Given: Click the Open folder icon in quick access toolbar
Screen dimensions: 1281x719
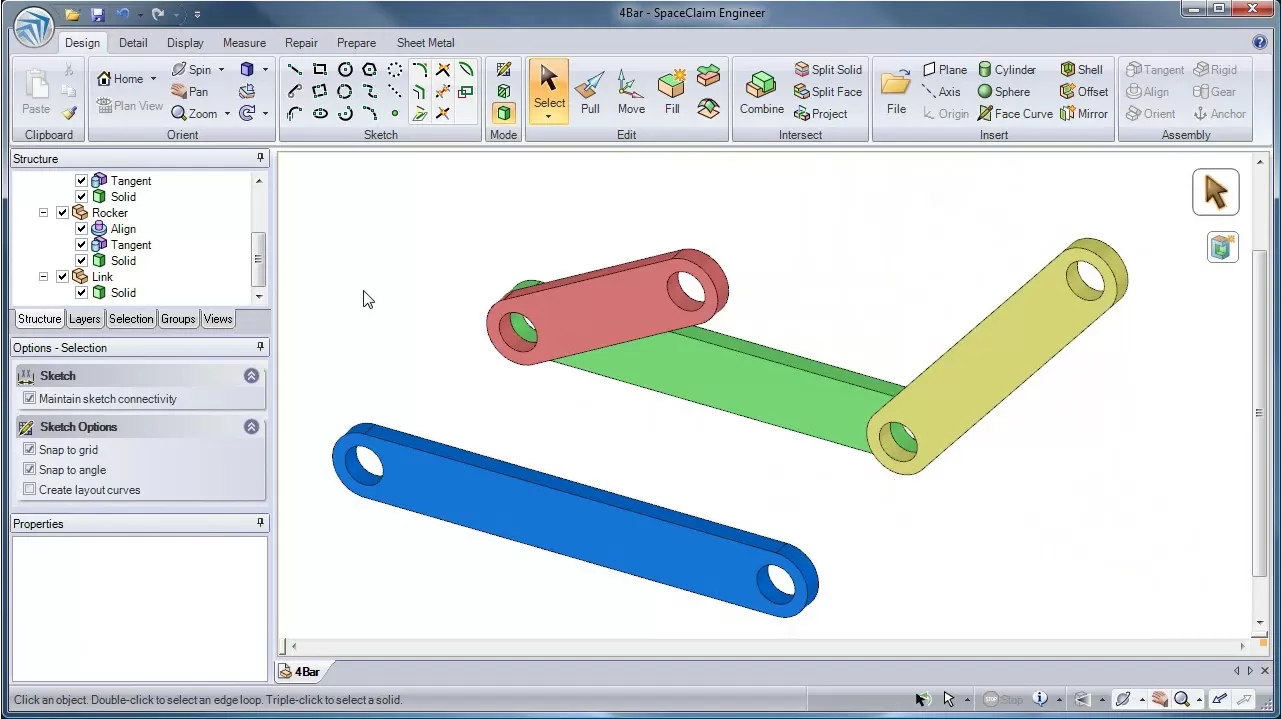Looking at the screenshot, I should [x=73, y=15].
